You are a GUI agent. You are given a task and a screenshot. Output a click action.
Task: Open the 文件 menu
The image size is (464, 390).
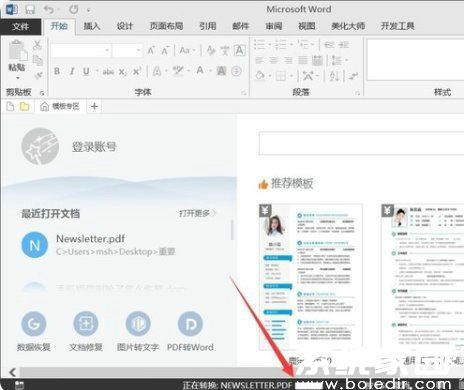tap(21, 26)
